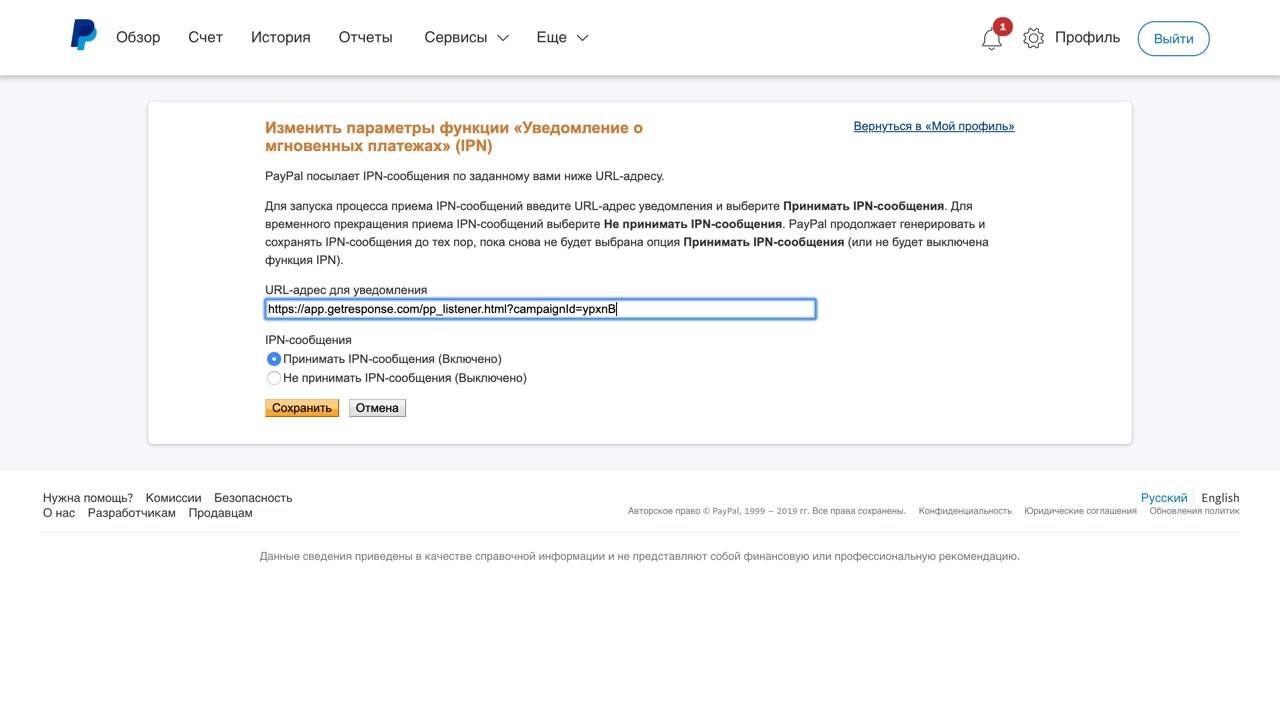
Task: Go to the "Обзор" menu item
Action: pyautogui.click(x=138, y=37)
